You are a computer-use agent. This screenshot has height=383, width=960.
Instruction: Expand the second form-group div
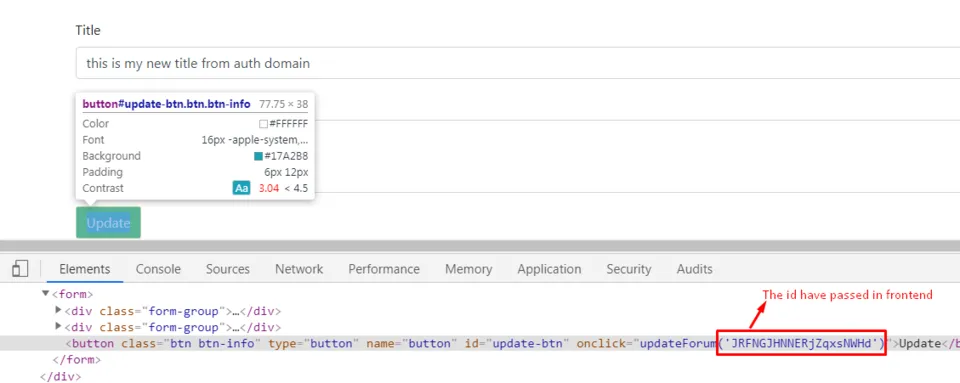click(x=59, y=326)
